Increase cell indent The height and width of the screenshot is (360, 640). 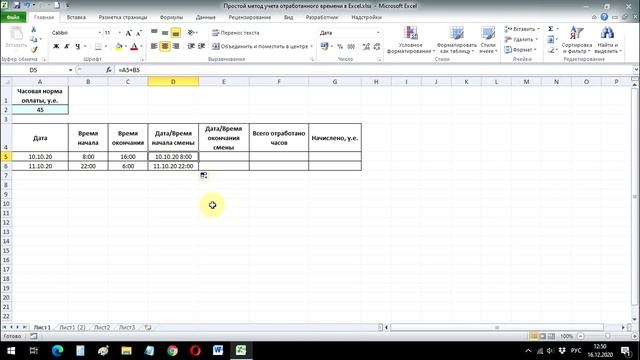[201, 46]
